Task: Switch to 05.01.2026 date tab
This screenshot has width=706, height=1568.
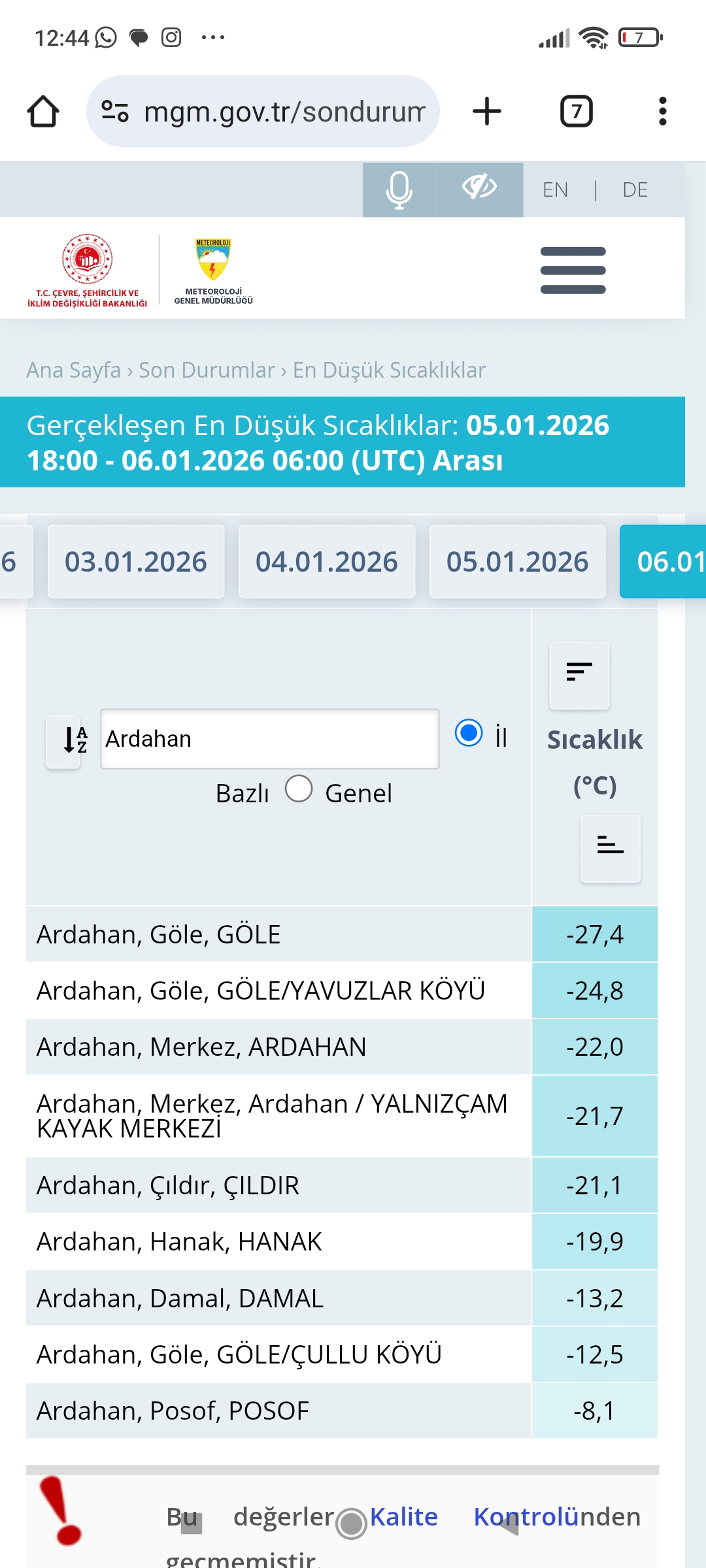Action: tap(518, 561)
